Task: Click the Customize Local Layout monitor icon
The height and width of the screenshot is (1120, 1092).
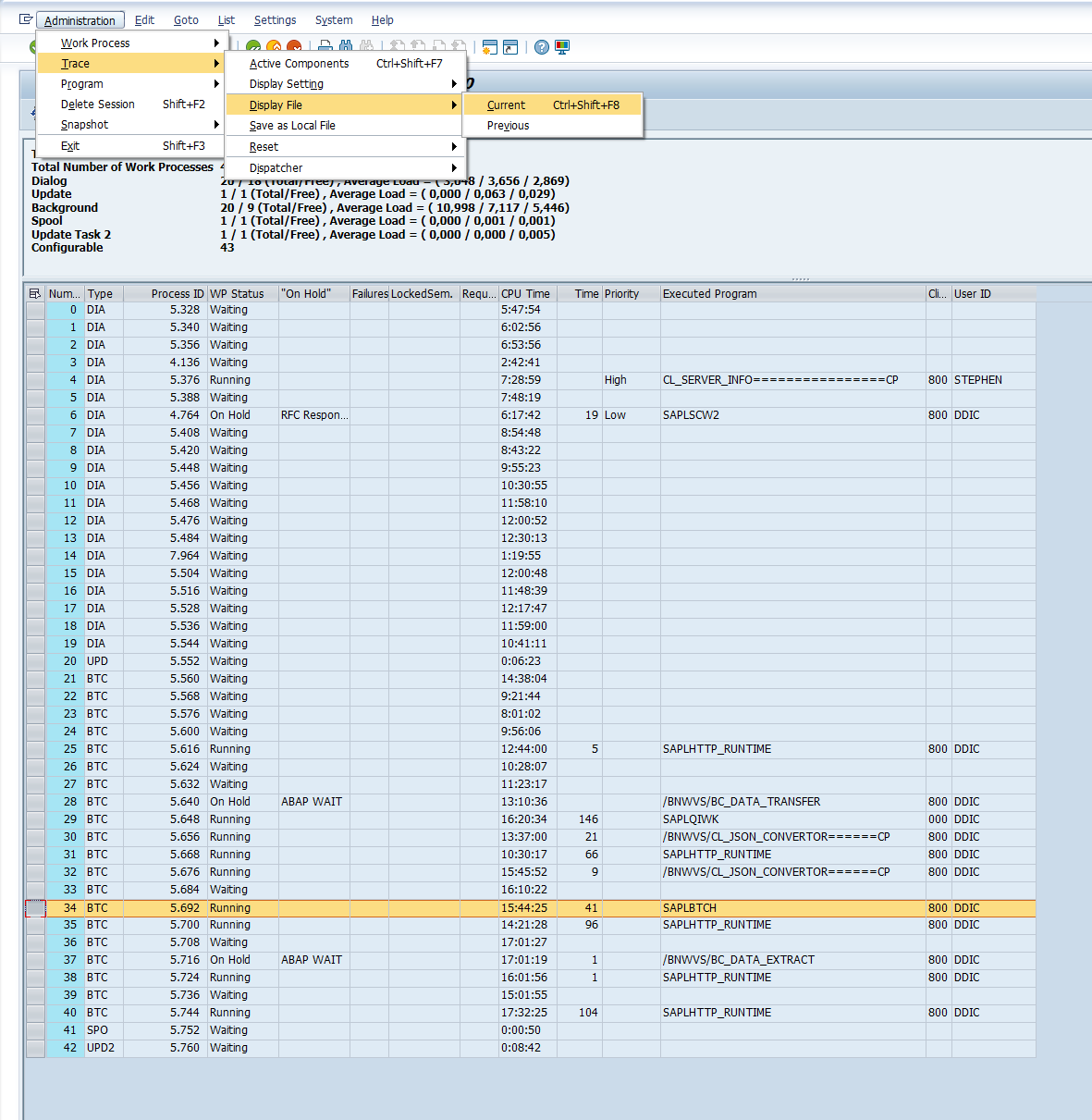Action: [x=562, y=47]
